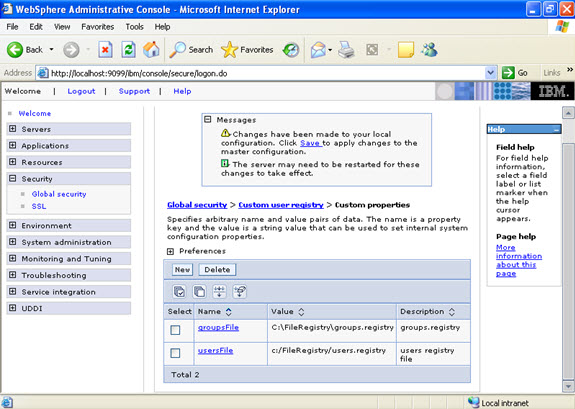Click the IBM logo

click(x=552, y=91)
